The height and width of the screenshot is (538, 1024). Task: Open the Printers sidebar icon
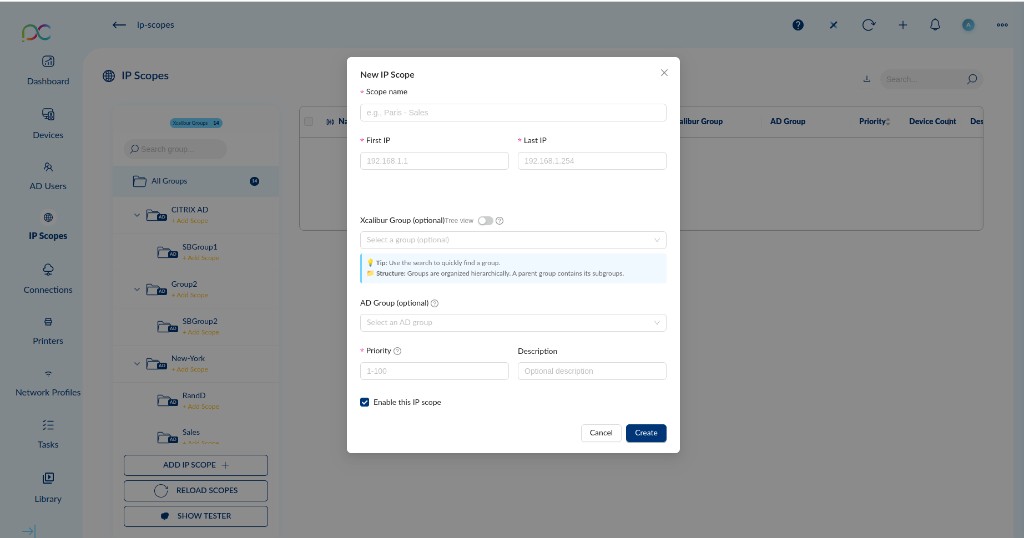(48, 322)
